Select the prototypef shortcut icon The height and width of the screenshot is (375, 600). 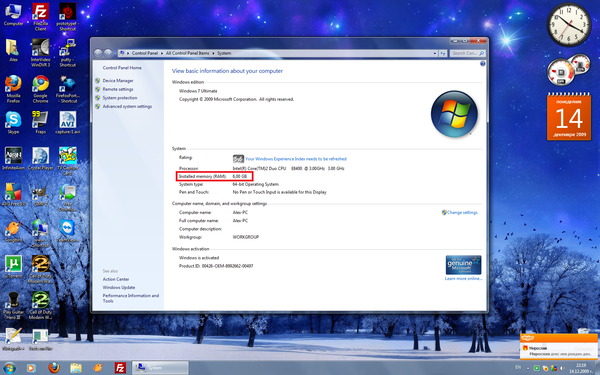68,16
